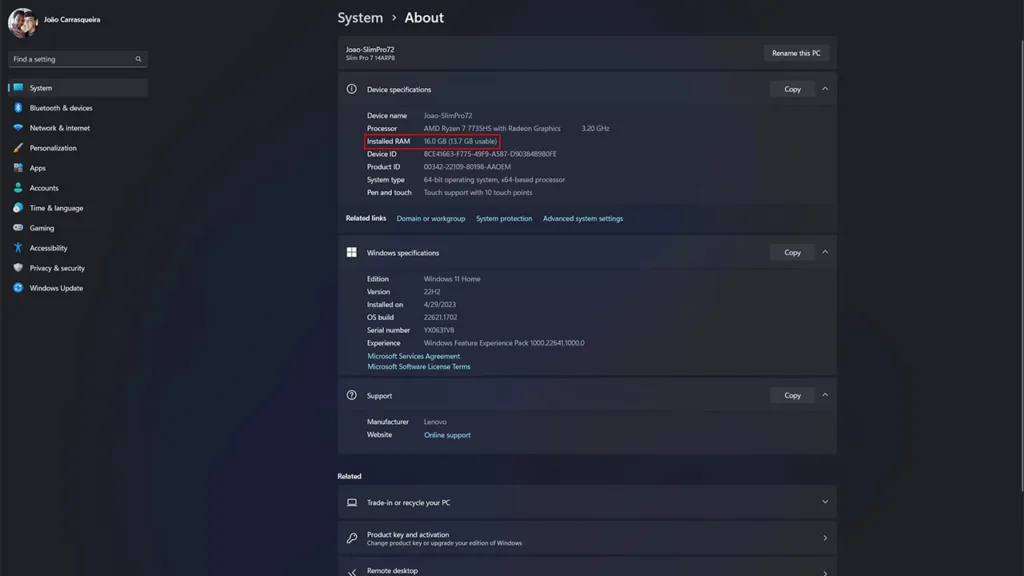Select the 64-bit operating system text
This screenshot has height=576, width=1024.
click(494, 180)
